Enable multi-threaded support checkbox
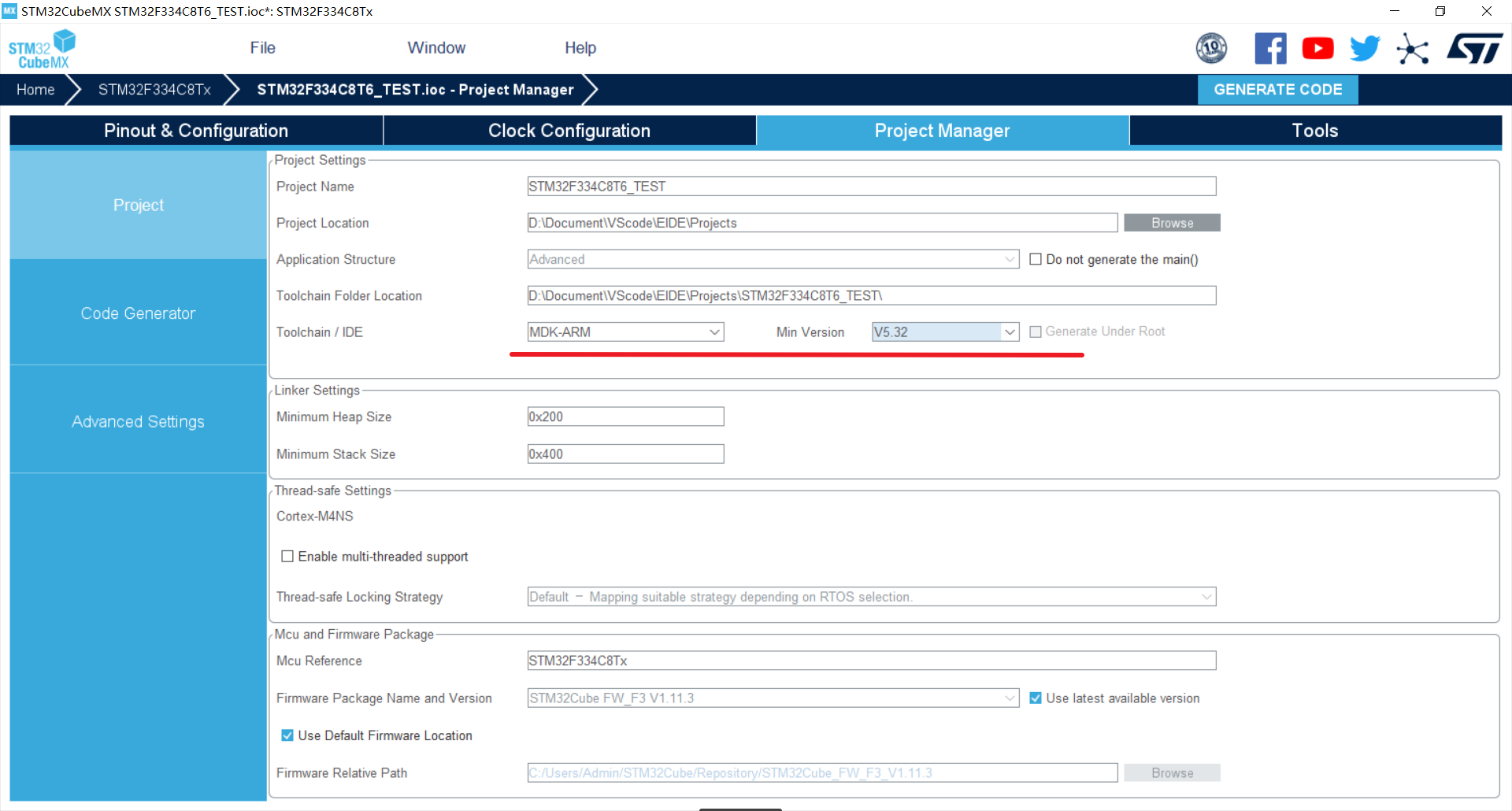The image size is (1512, 811). pos(287,556)
